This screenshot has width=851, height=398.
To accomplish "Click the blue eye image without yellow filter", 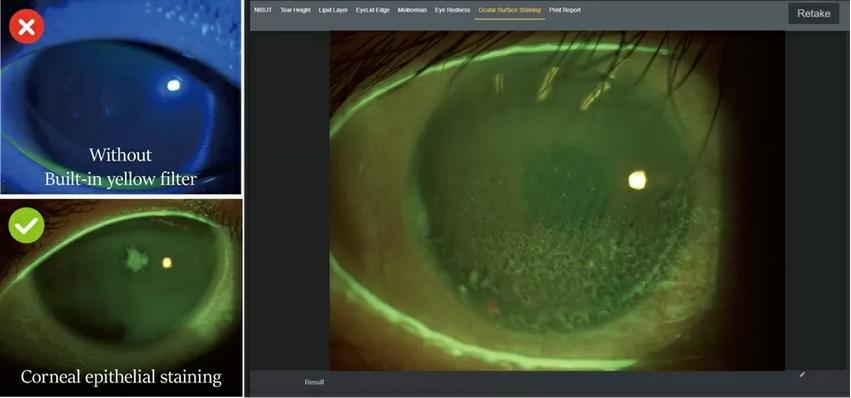I will point(121,97).
